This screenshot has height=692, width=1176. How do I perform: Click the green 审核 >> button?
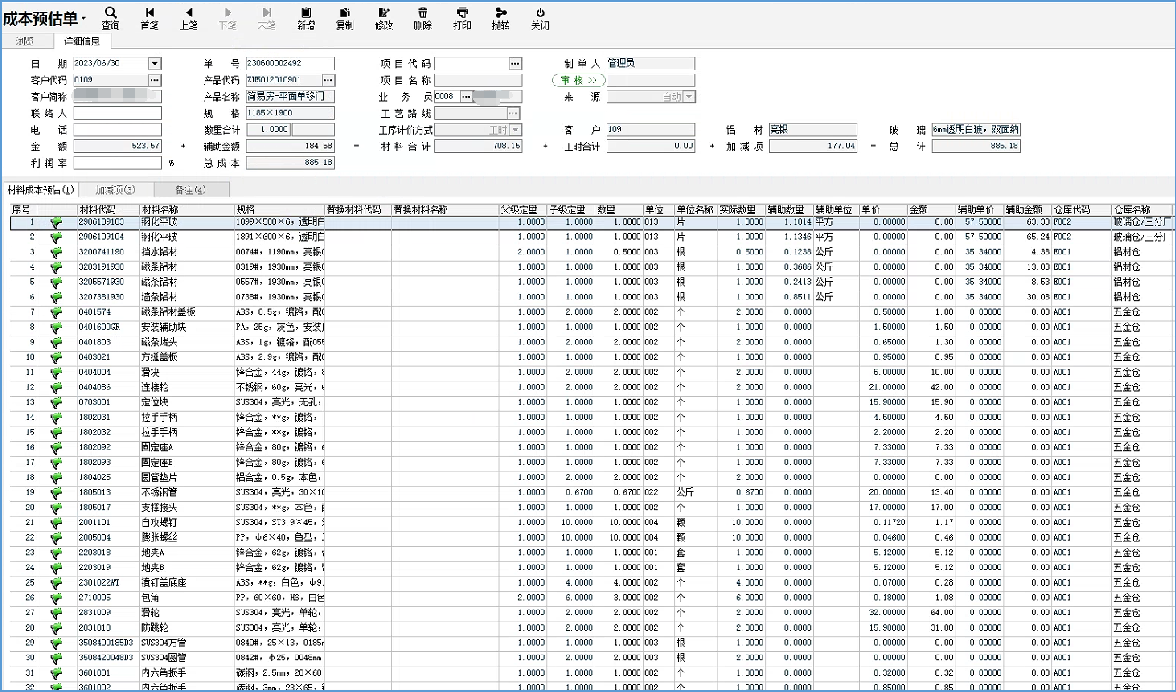coord(578,80)
